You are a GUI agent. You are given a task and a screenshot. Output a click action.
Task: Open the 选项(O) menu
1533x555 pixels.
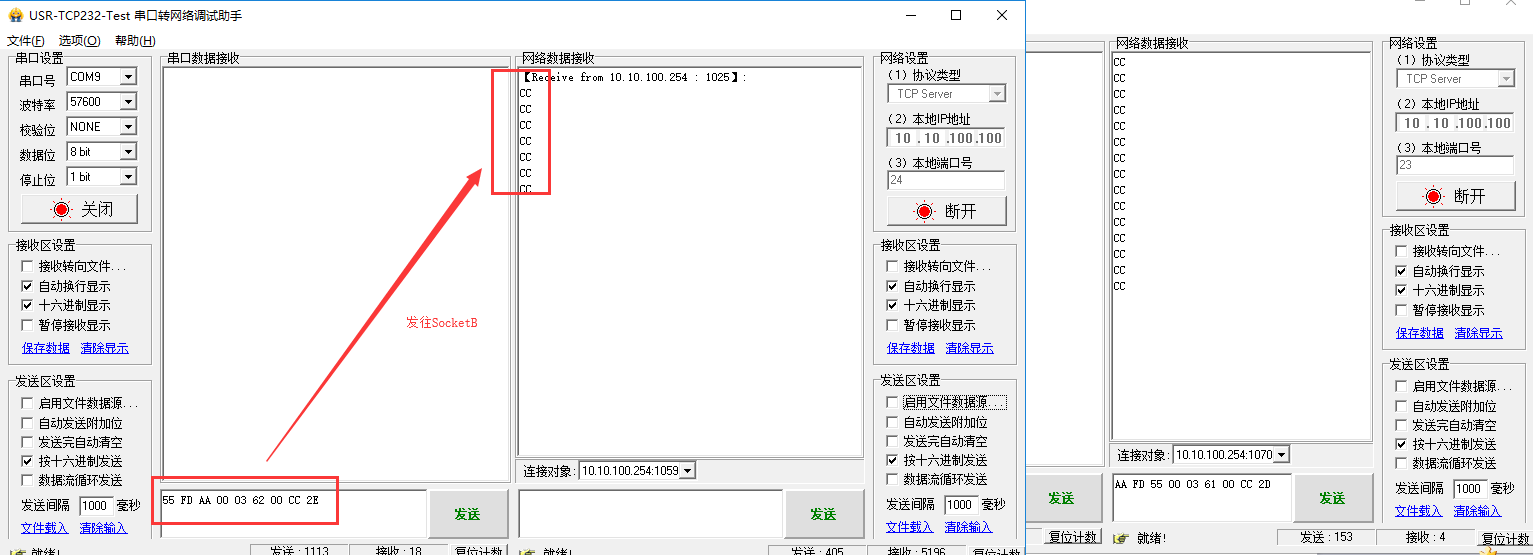click(79, 41)
